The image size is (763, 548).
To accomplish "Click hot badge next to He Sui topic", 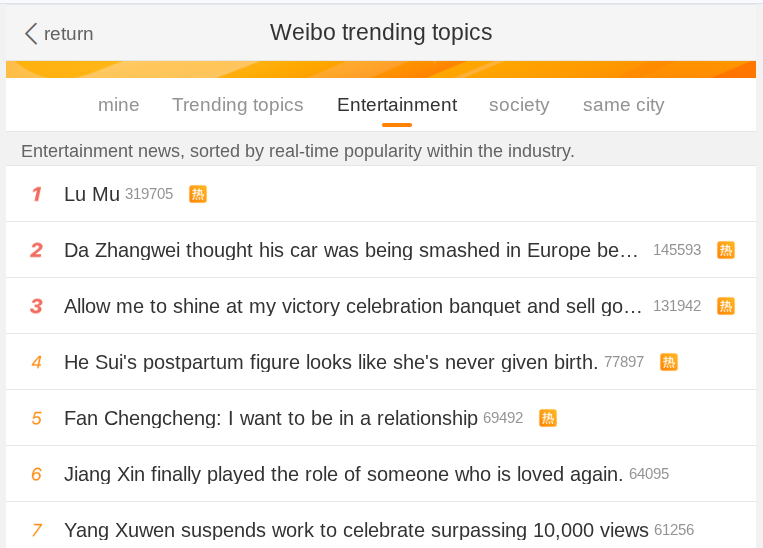I will pyautogui.click(x=669, y=362).
